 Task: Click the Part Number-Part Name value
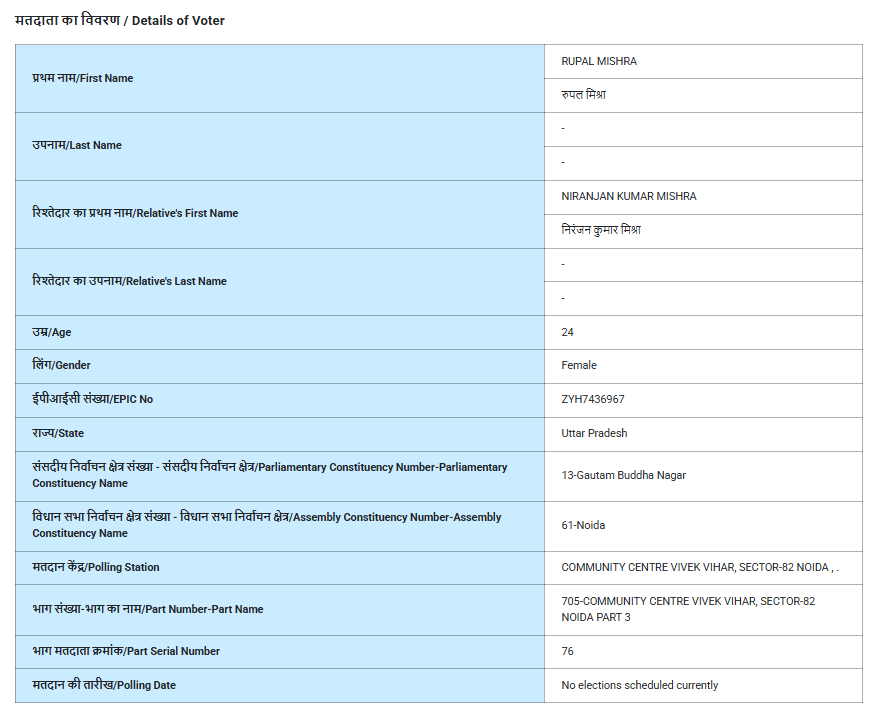pos(688,609)
